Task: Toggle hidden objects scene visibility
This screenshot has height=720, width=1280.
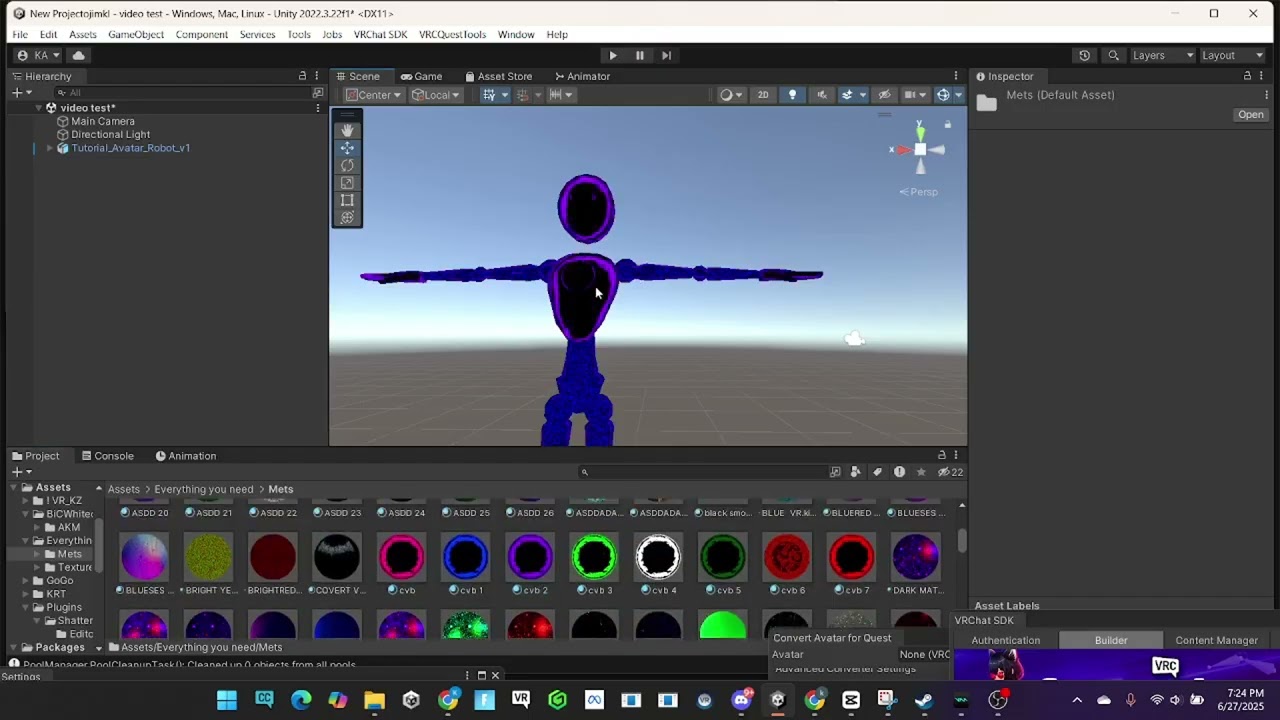Action: tap(884, 95)
